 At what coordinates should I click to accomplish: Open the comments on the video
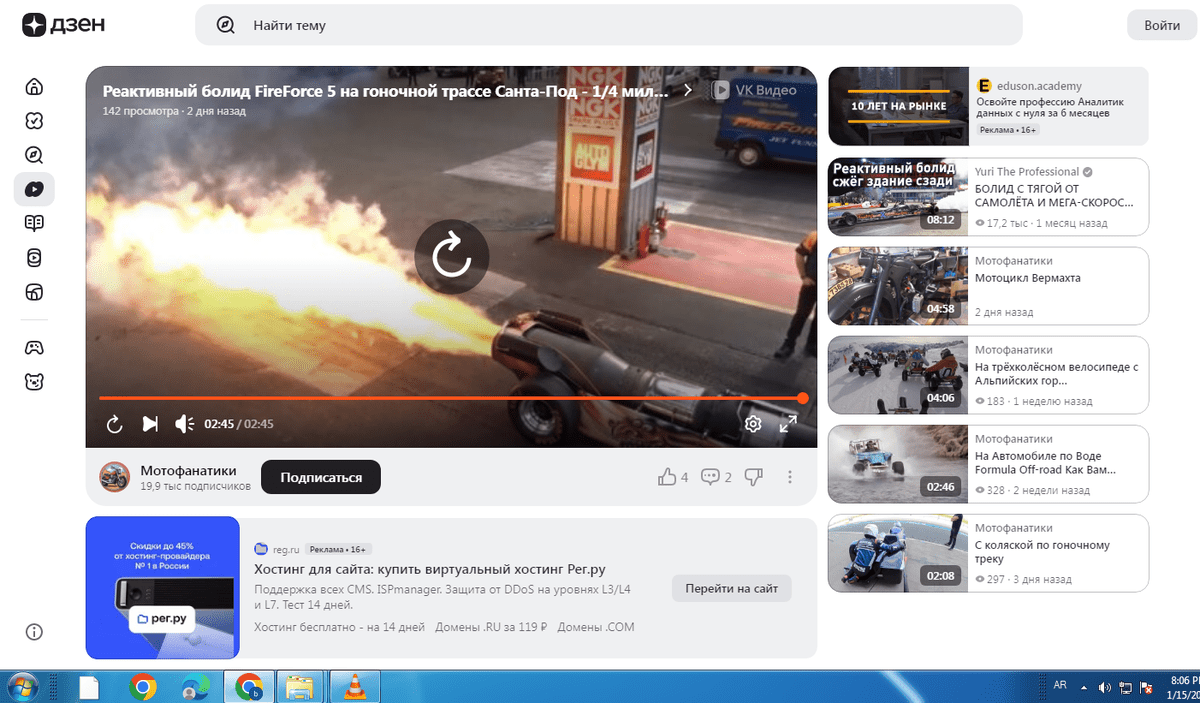(x=716, y=477)
